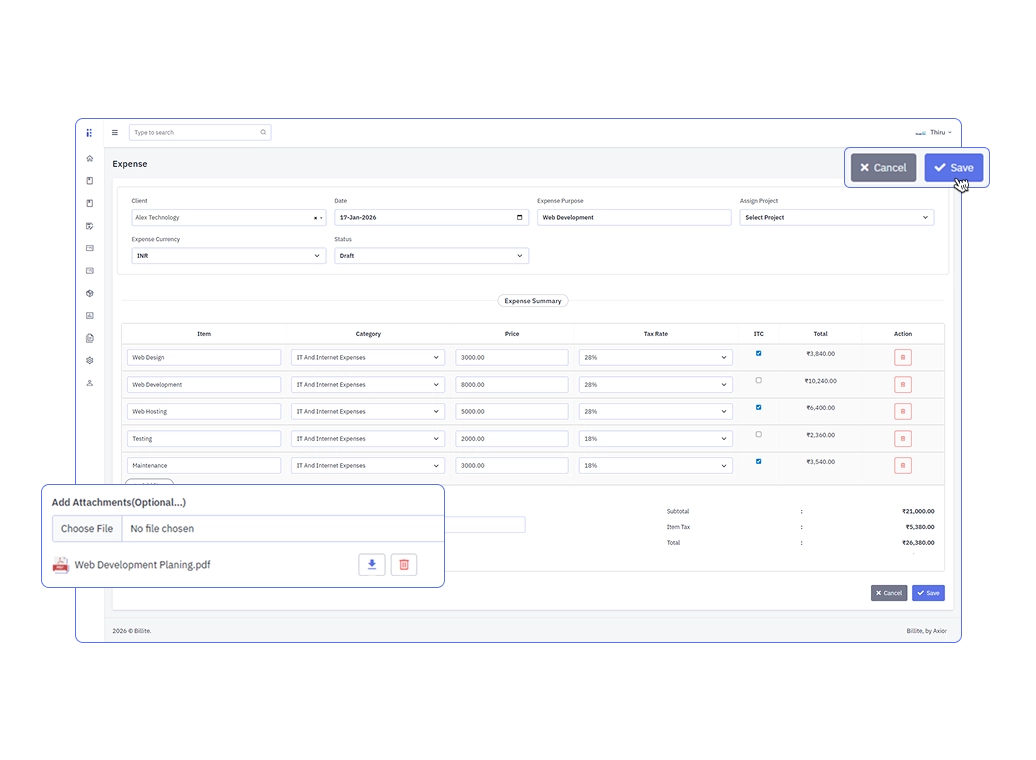Open the checklist edit sidebar icon
The width and height of the screenshot is (1036, 760).
90,226
